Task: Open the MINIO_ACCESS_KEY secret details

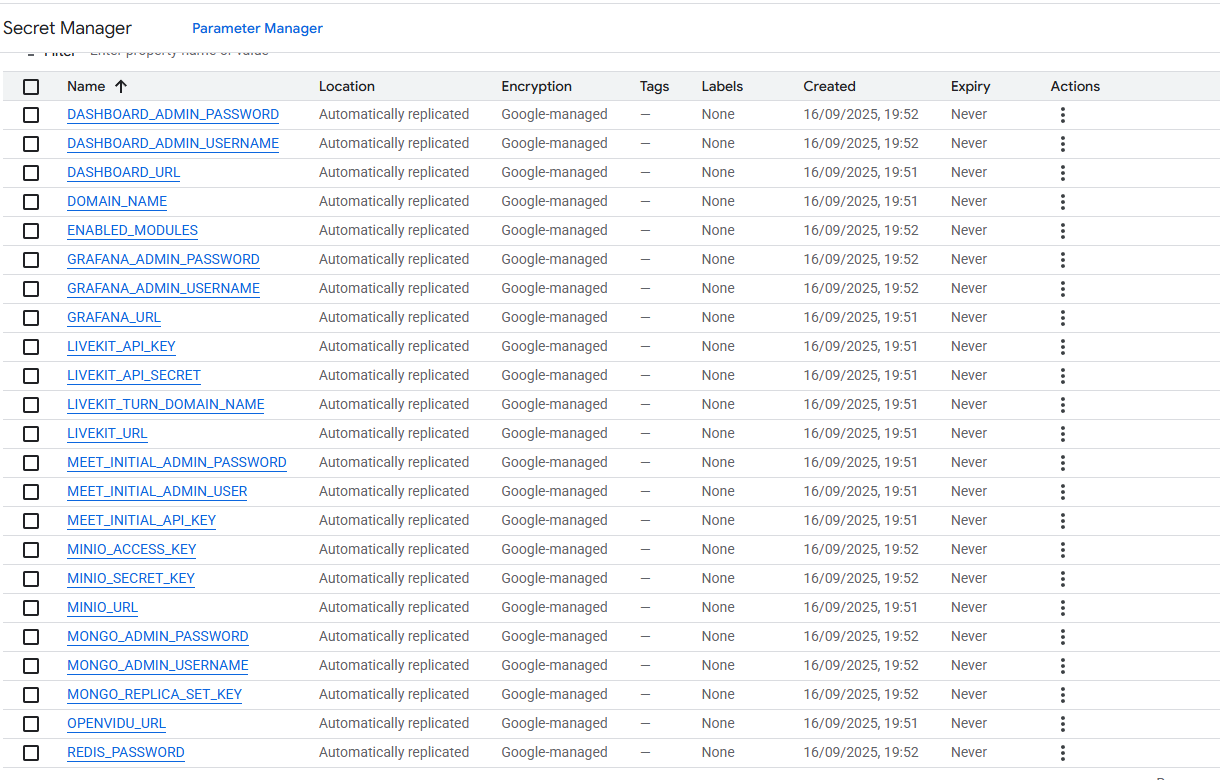Action: (x=131, y=550)
